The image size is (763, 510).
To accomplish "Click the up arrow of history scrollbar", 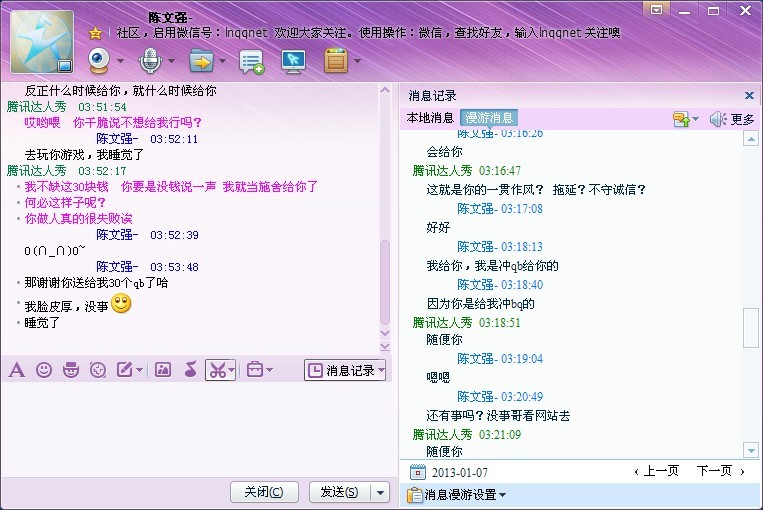I will click(x=751, y=139).
